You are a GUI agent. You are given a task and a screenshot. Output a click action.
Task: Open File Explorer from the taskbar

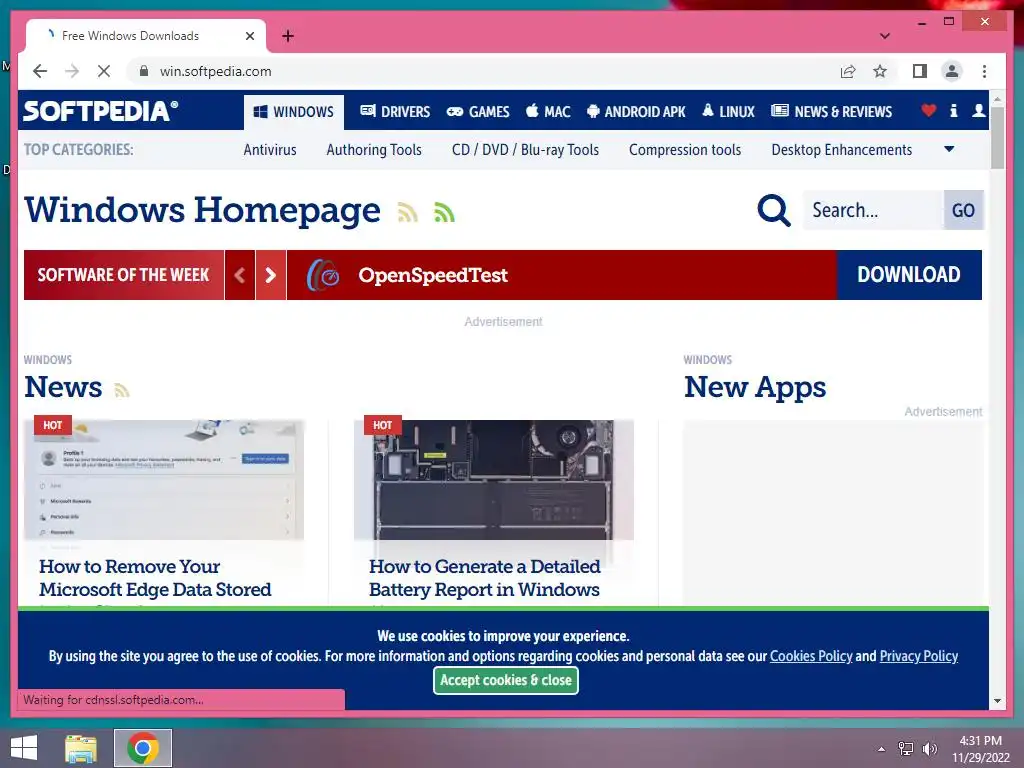click(81, 748)
